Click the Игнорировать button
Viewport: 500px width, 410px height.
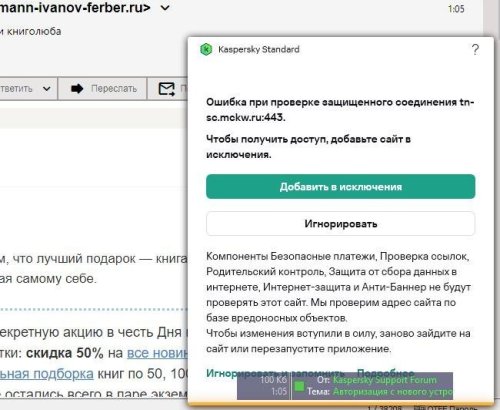click(x=340, y=224)
